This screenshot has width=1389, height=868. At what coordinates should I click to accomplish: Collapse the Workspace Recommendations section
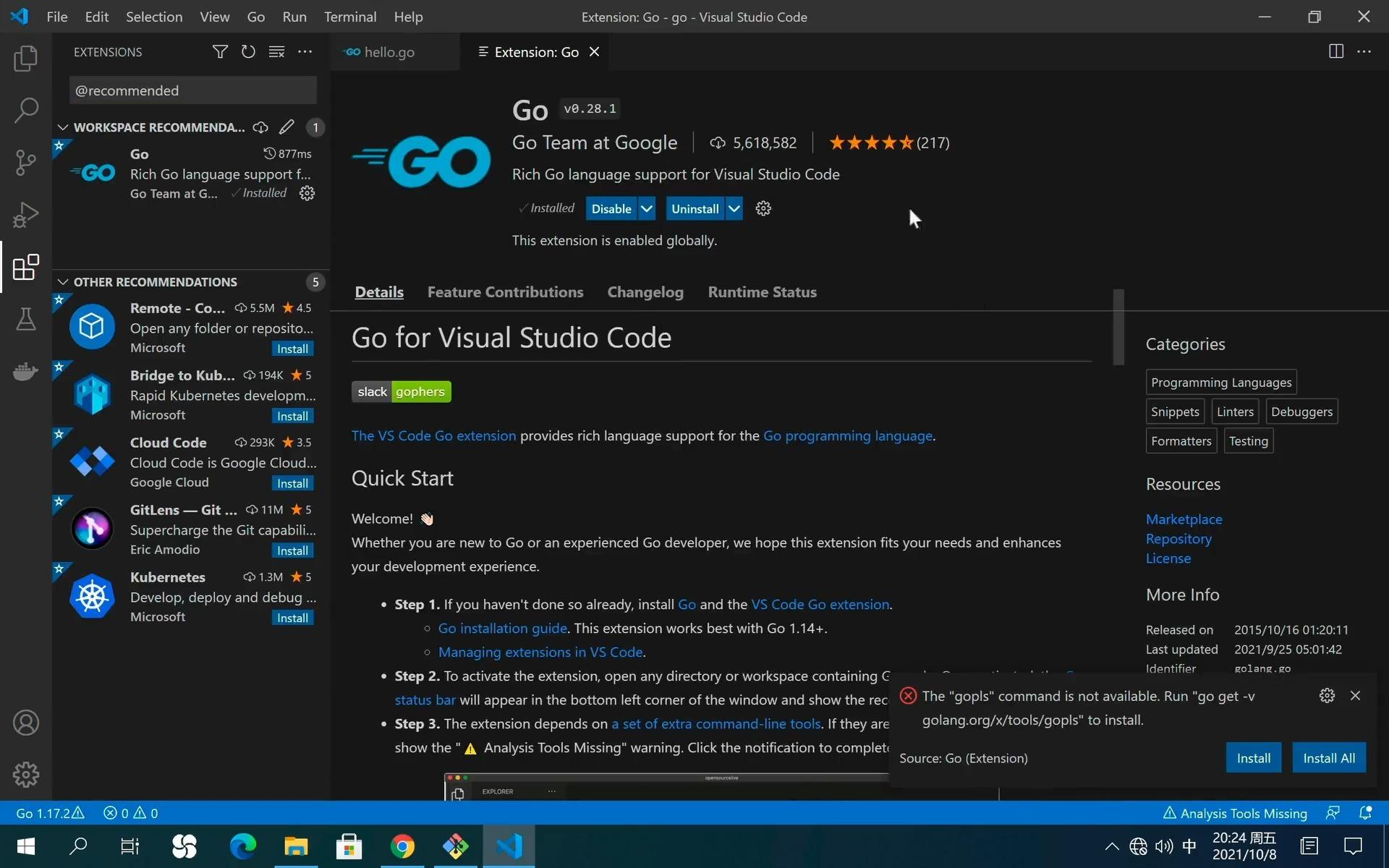coord(62,127)
